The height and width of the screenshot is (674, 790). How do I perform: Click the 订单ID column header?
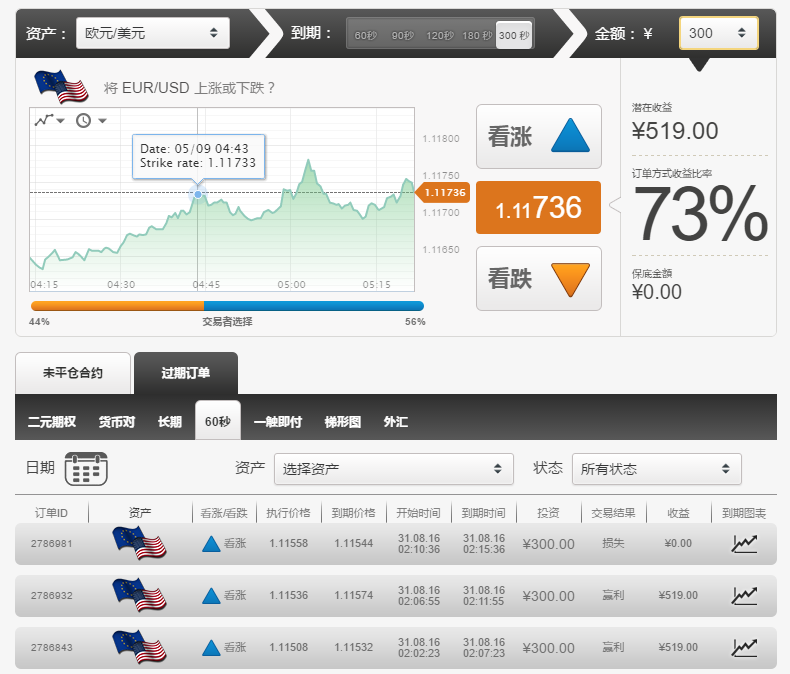(x=51, y=513)
